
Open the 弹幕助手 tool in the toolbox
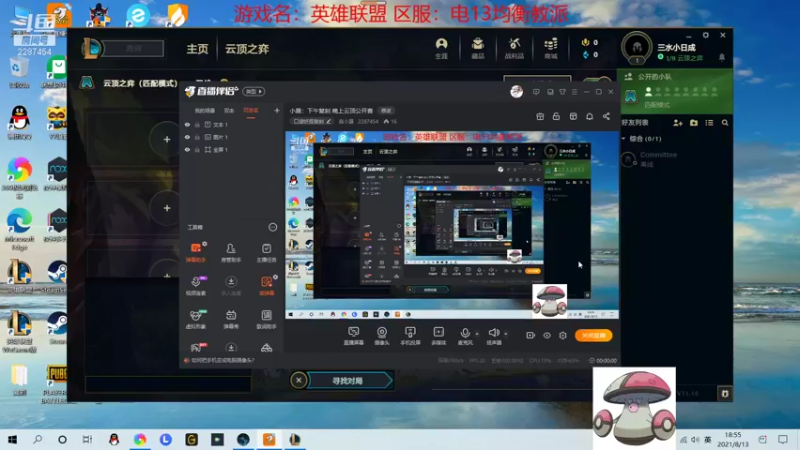pyautogui.click(x=196, y=252)
